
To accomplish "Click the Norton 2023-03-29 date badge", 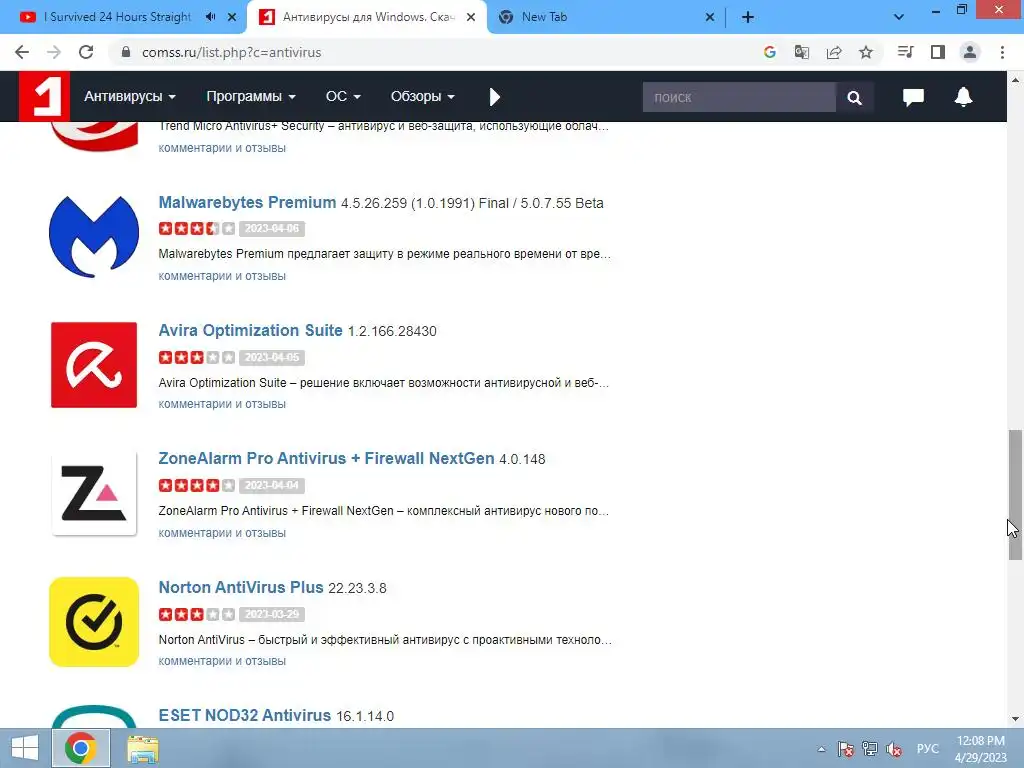I will click(272, 614).
